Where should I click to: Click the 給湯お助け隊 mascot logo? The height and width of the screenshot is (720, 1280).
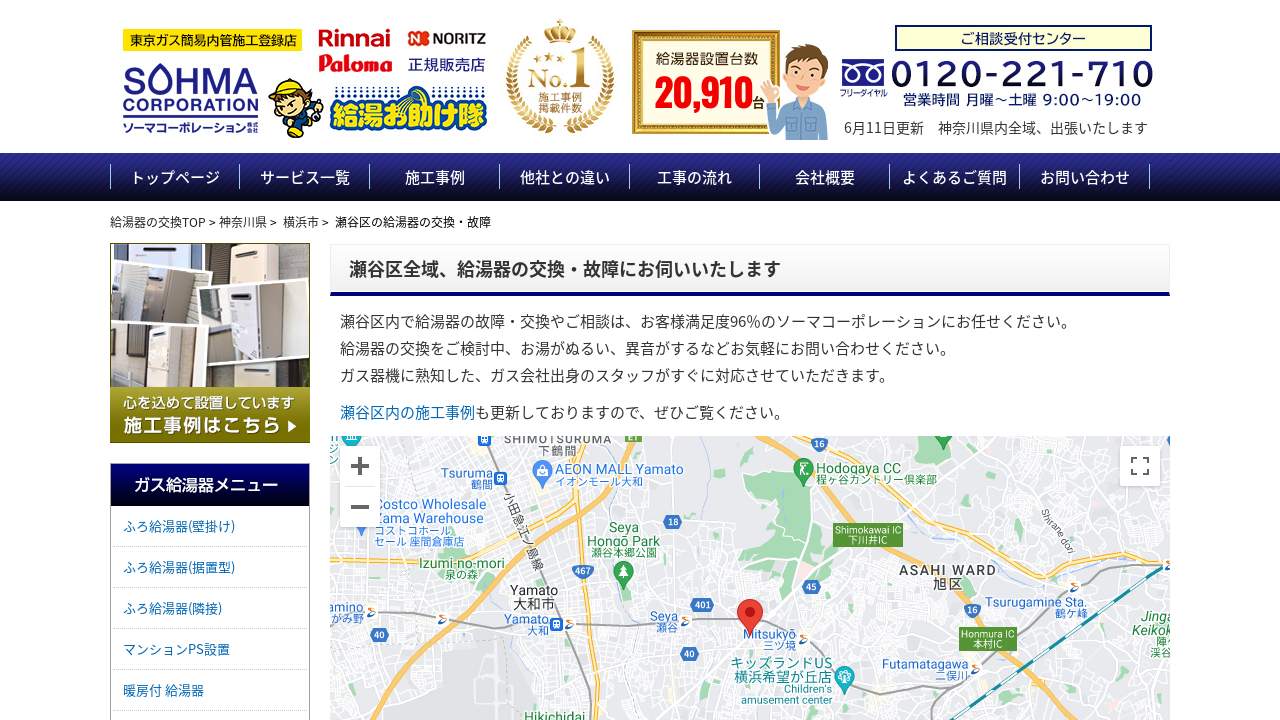(x=378, y=108)
